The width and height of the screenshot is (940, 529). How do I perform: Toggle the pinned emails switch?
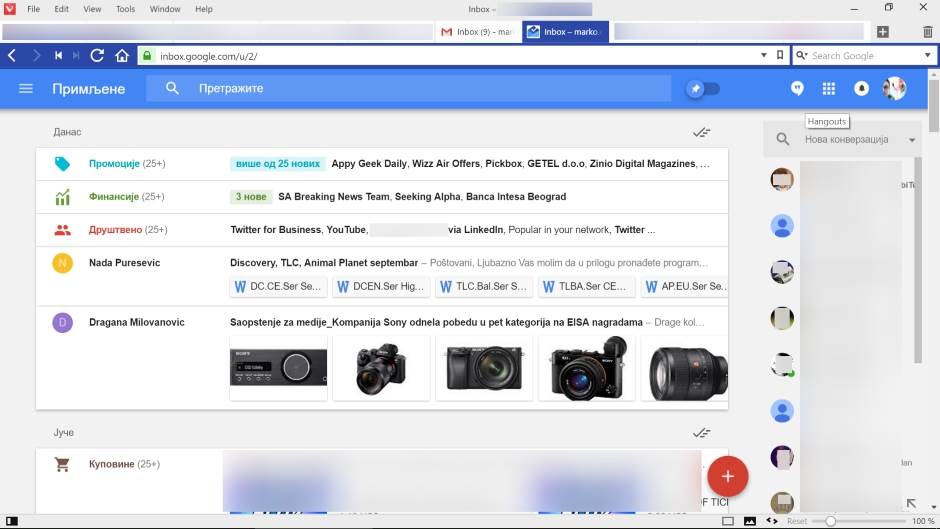click(x=703, y=89)
